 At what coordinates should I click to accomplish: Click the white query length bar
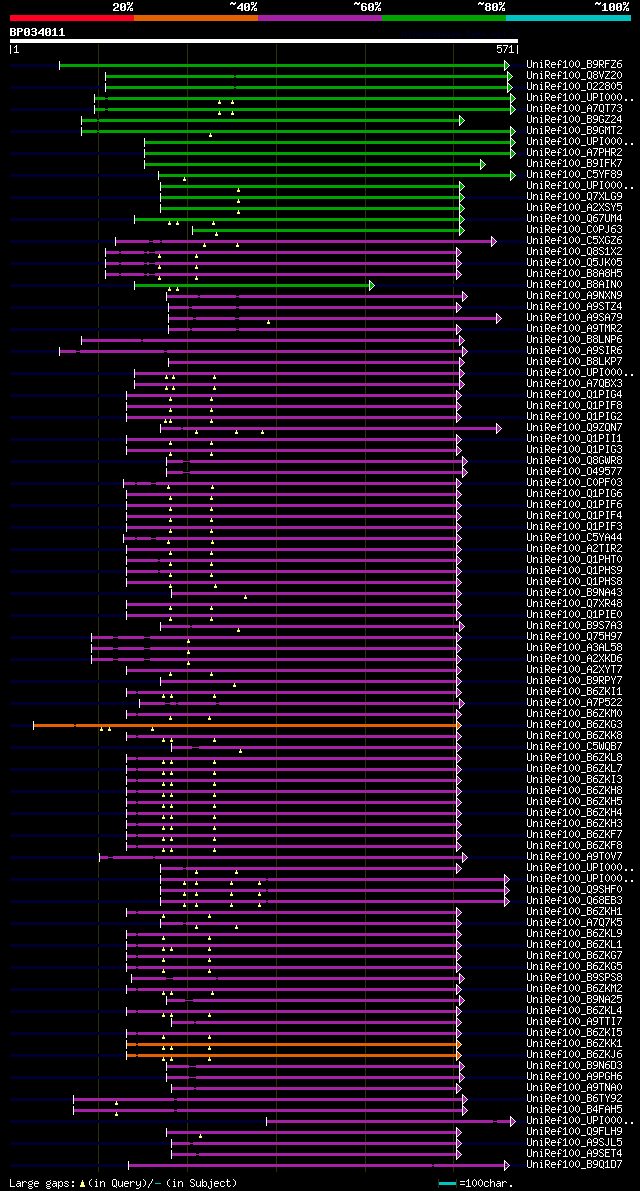263,41
